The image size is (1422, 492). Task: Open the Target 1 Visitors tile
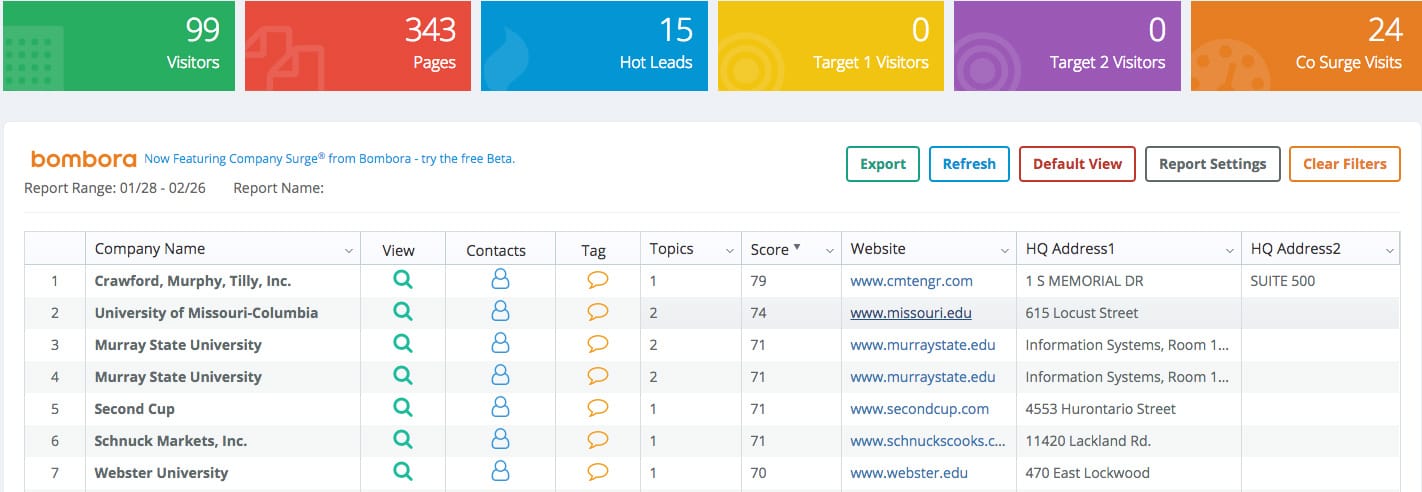click(x=831, y=46)
